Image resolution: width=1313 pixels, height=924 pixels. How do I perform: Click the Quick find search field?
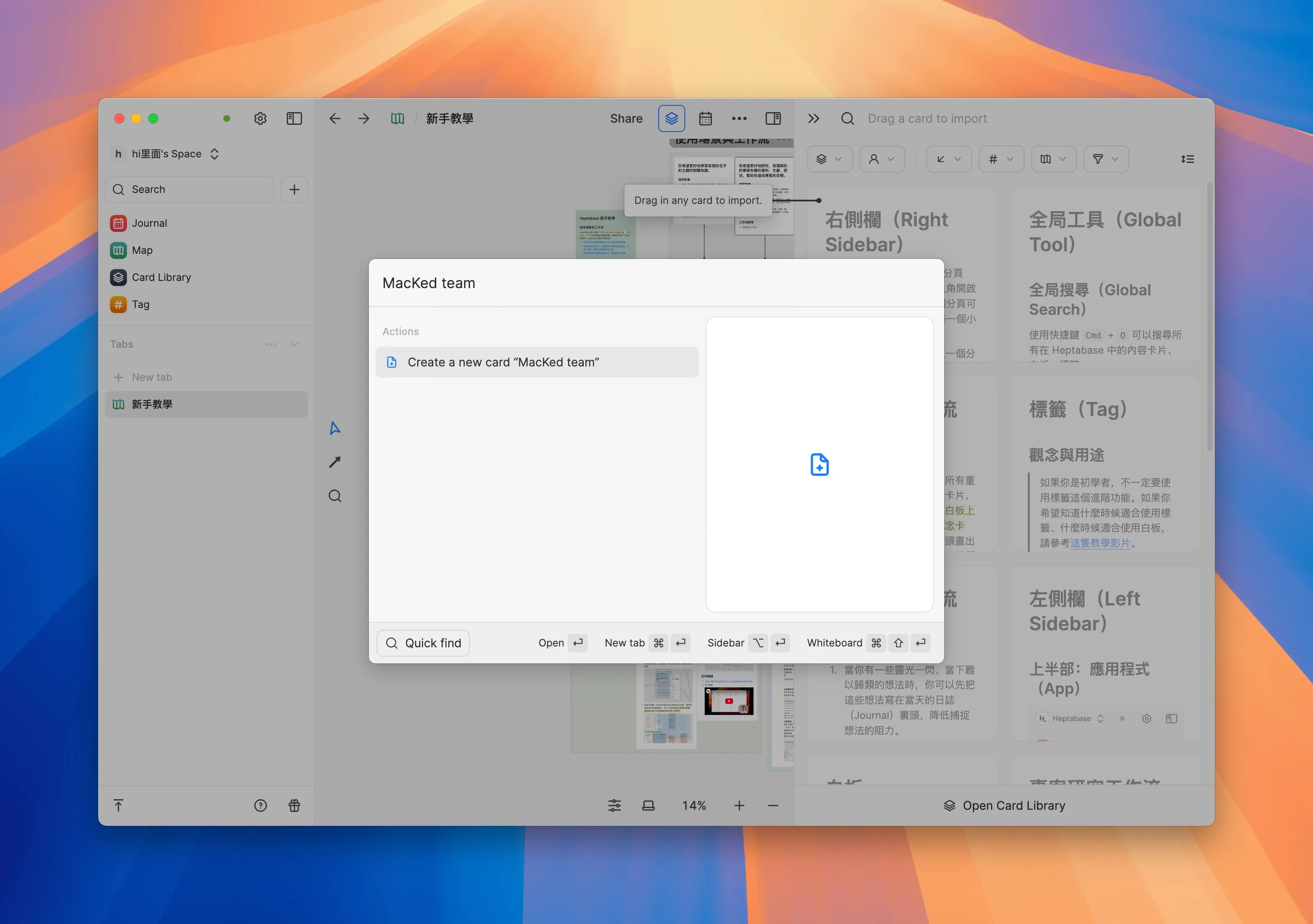pos(423,643)
